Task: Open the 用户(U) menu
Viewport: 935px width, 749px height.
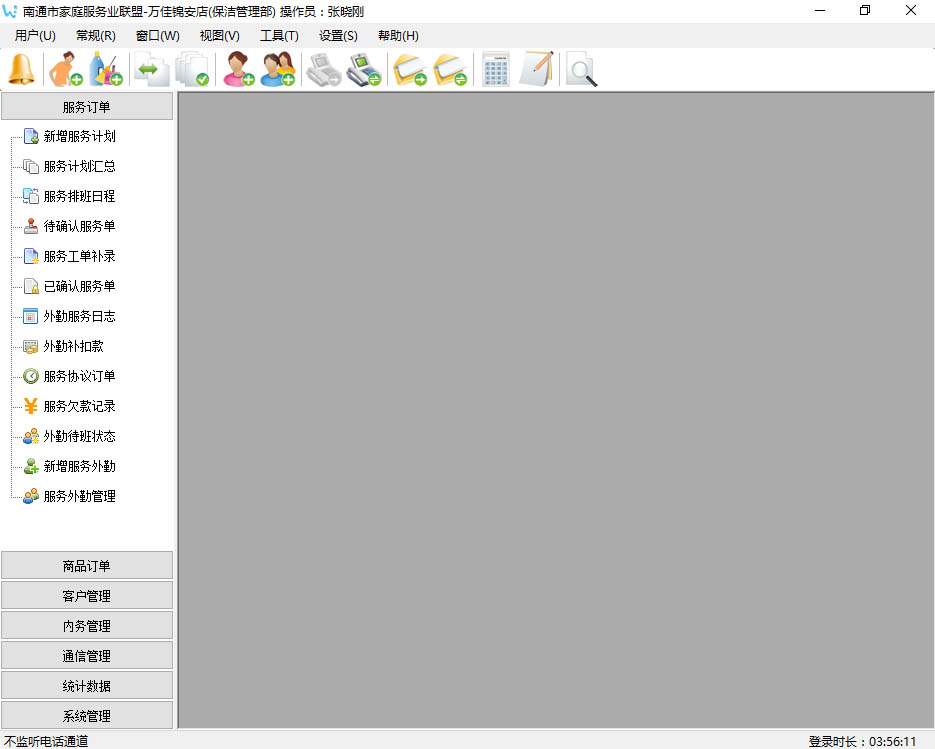Action: 35,36
